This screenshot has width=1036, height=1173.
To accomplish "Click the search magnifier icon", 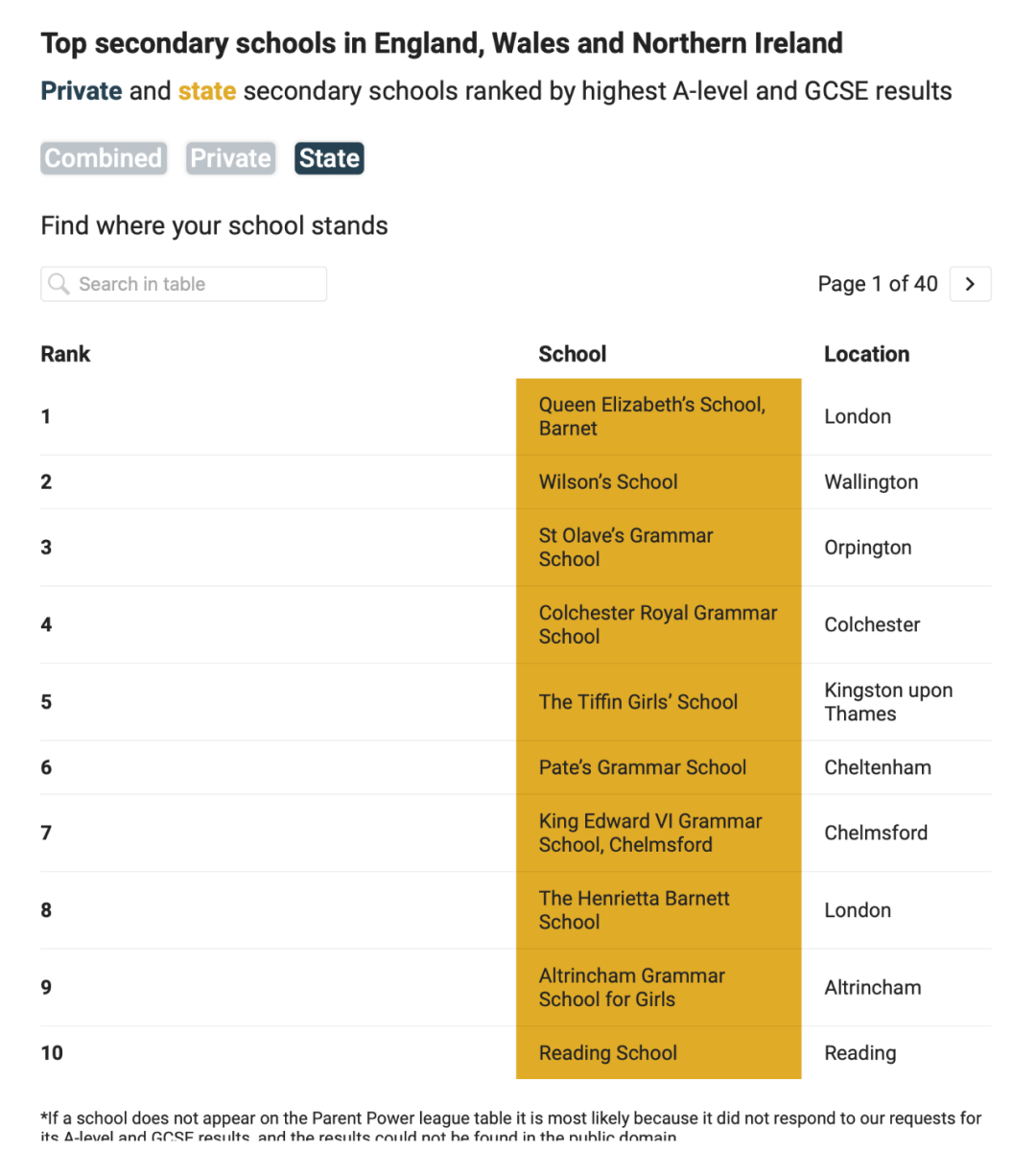I will tap(59, 284).
